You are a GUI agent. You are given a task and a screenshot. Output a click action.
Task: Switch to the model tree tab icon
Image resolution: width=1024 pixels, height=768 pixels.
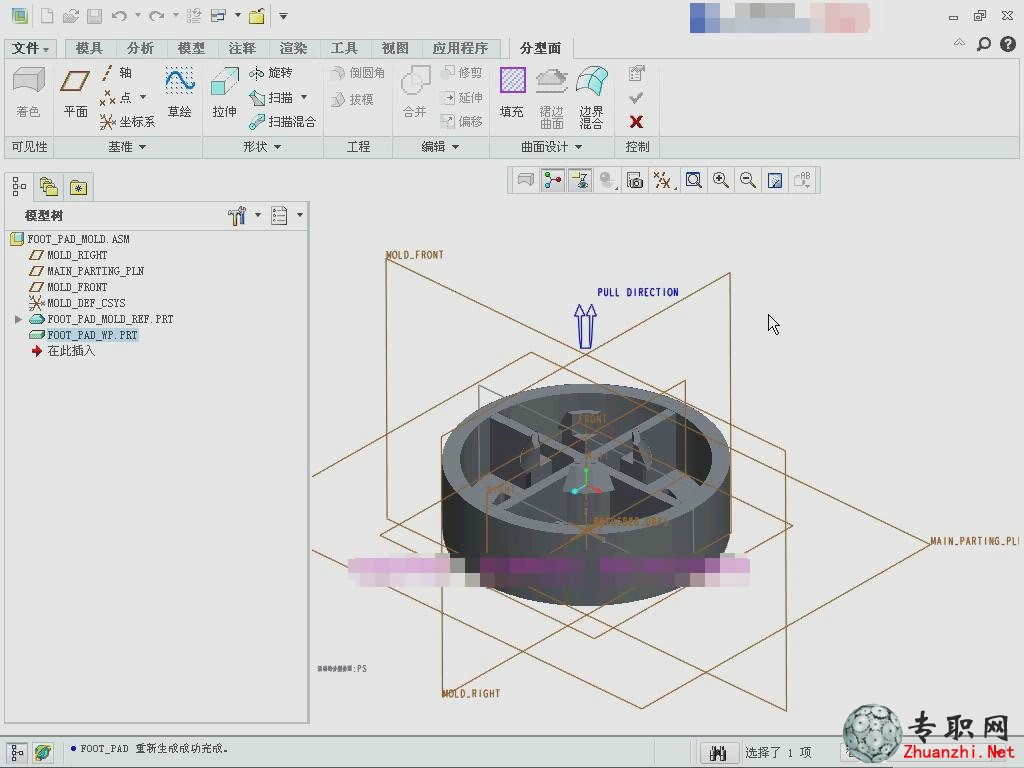(x=20, y=187)
